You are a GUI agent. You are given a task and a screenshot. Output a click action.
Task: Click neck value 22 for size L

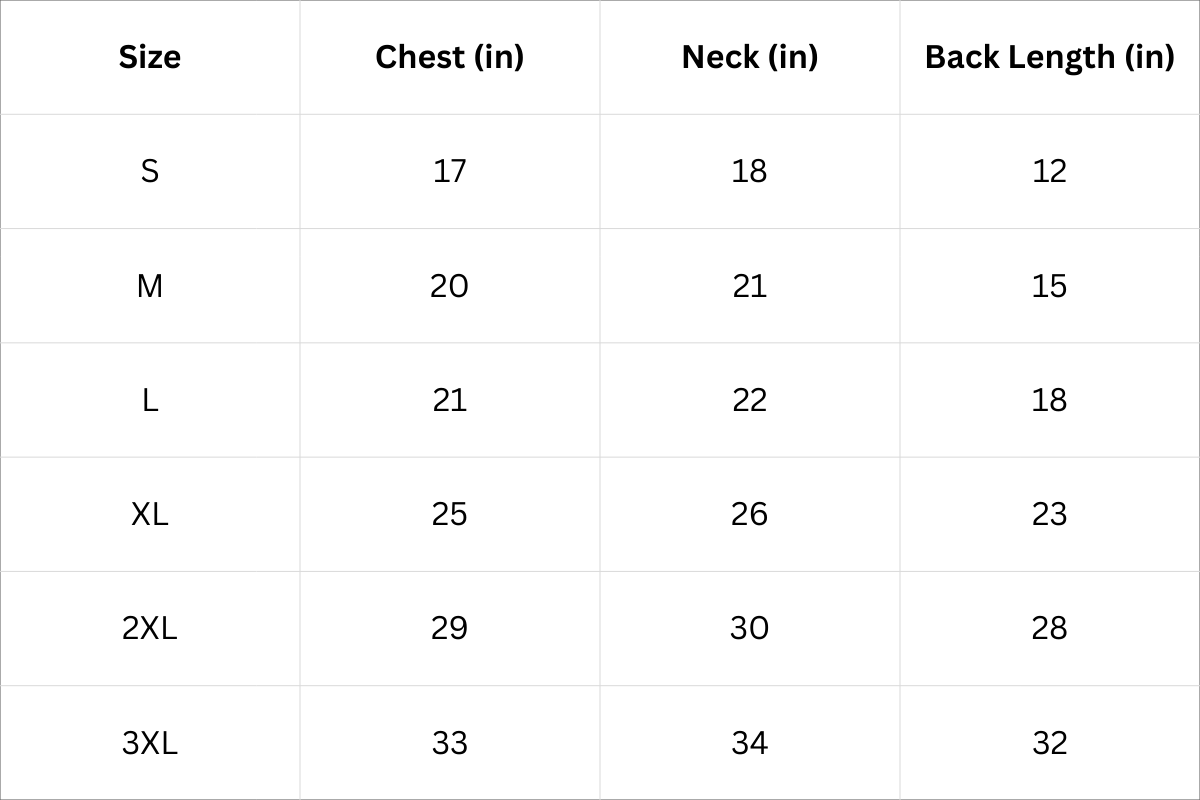coord(749,400)
